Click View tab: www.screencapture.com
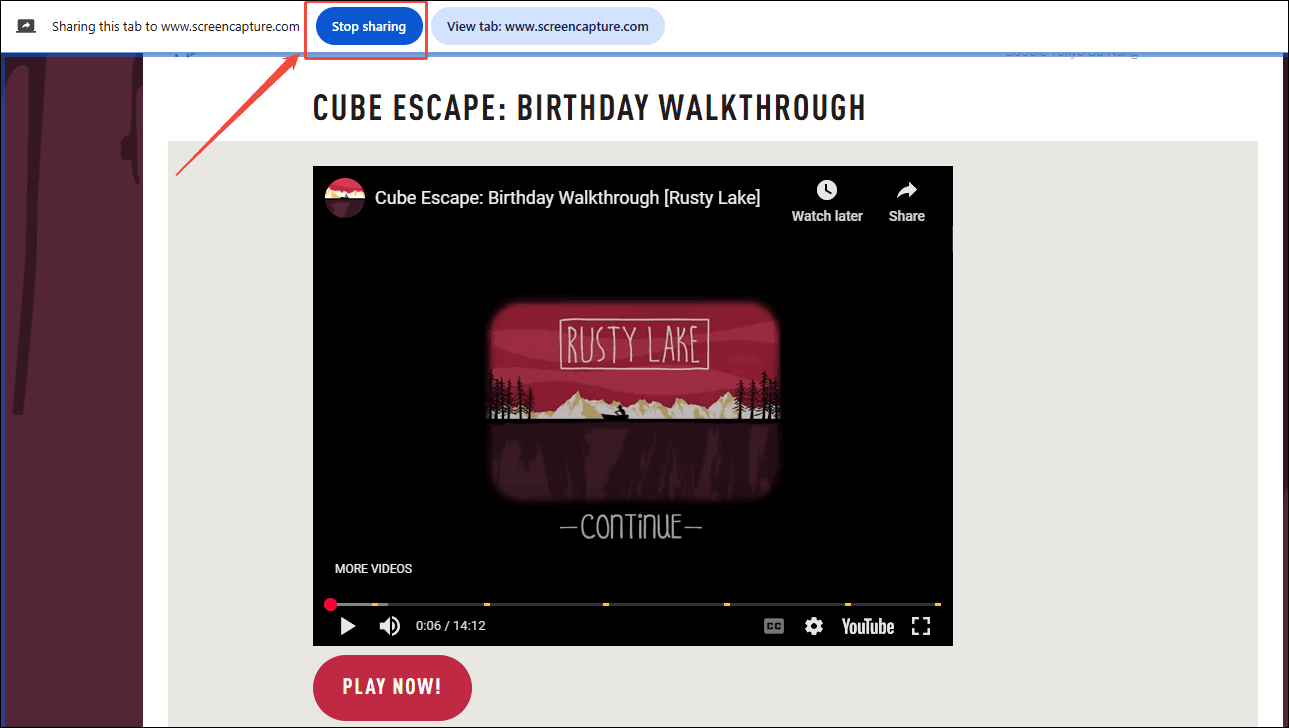Viewport: 1289px width, 728px height. point(548,26)
